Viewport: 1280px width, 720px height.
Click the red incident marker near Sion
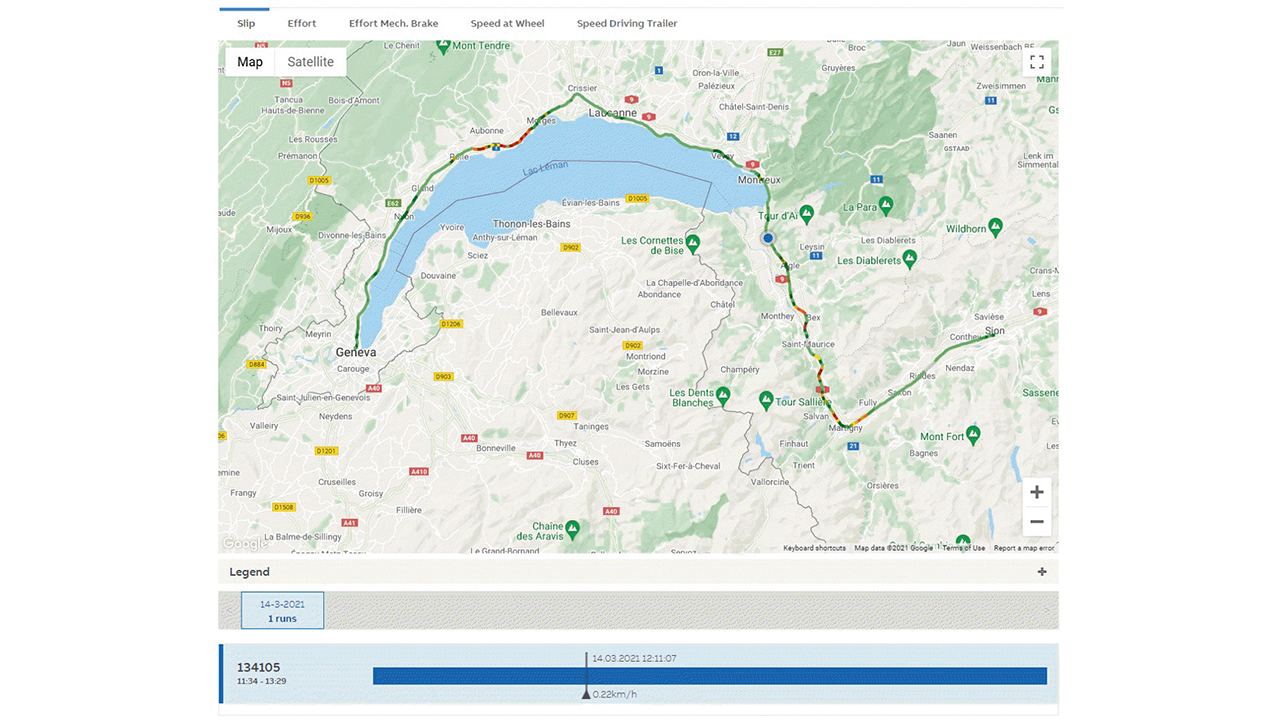pyautogui.click(x=1039, y=311)
